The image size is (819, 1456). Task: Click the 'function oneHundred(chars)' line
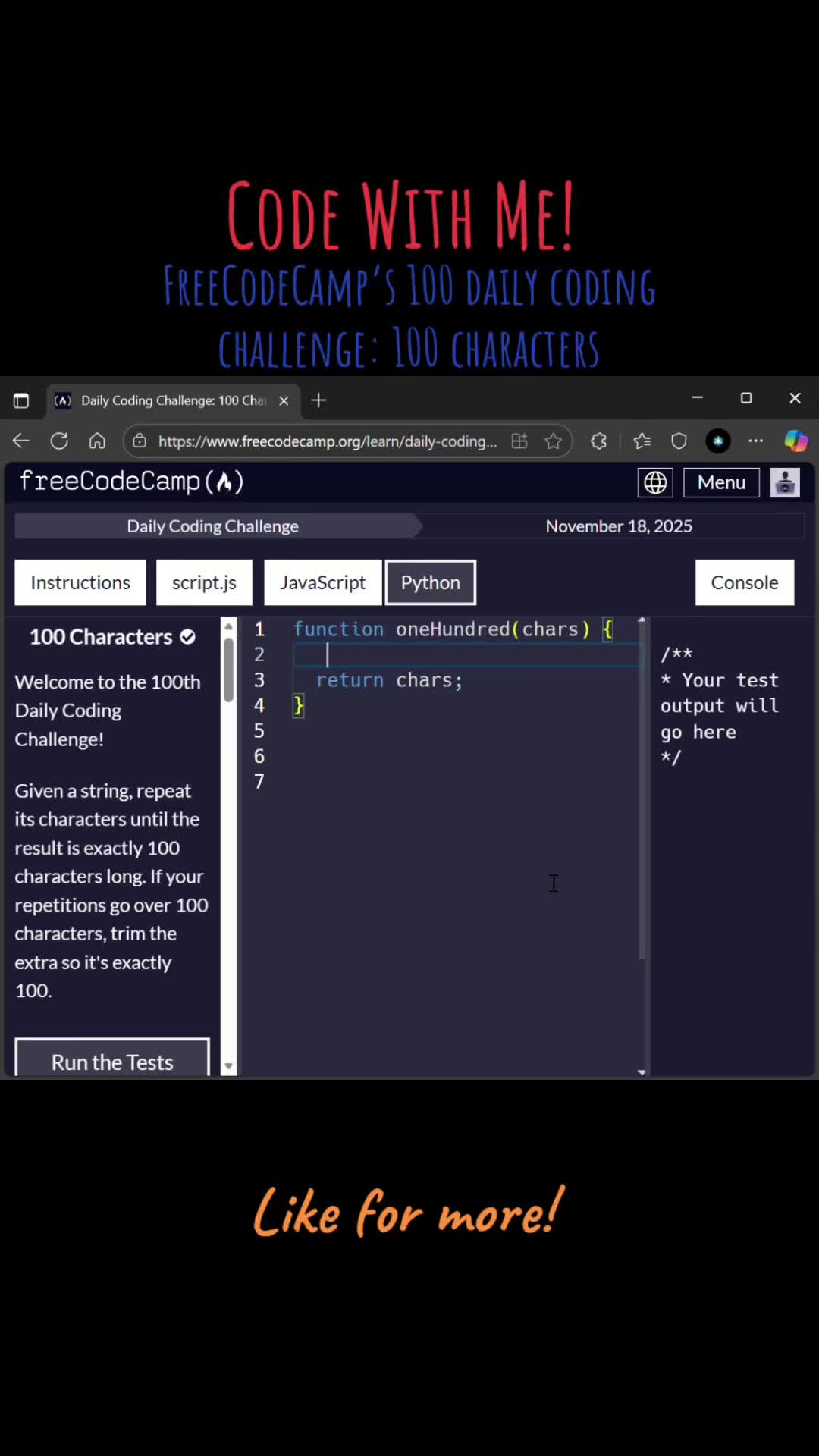[x=453, y=629]
